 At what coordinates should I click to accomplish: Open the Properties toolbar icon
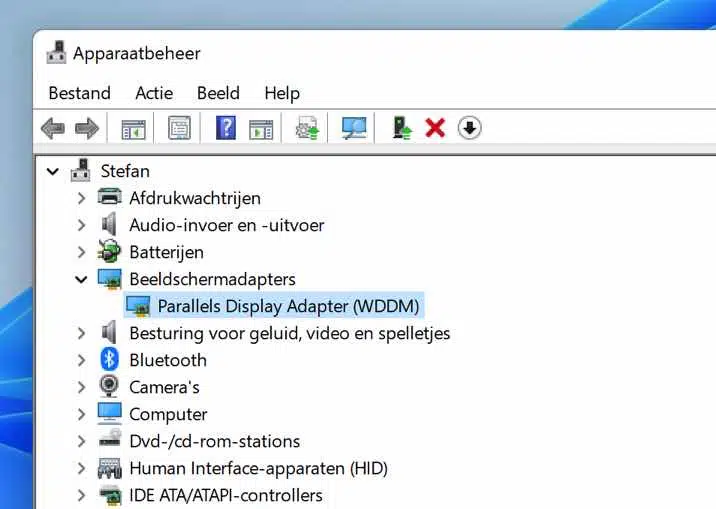pyautogui.click(x=179, y=128)
